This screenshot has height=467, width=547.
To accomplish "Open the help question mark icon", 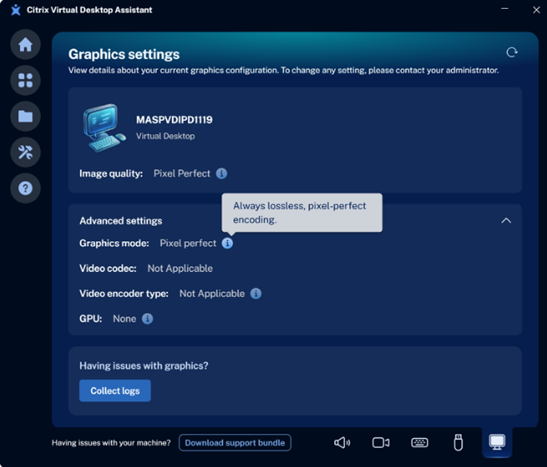I will click(x=25, y=188).
